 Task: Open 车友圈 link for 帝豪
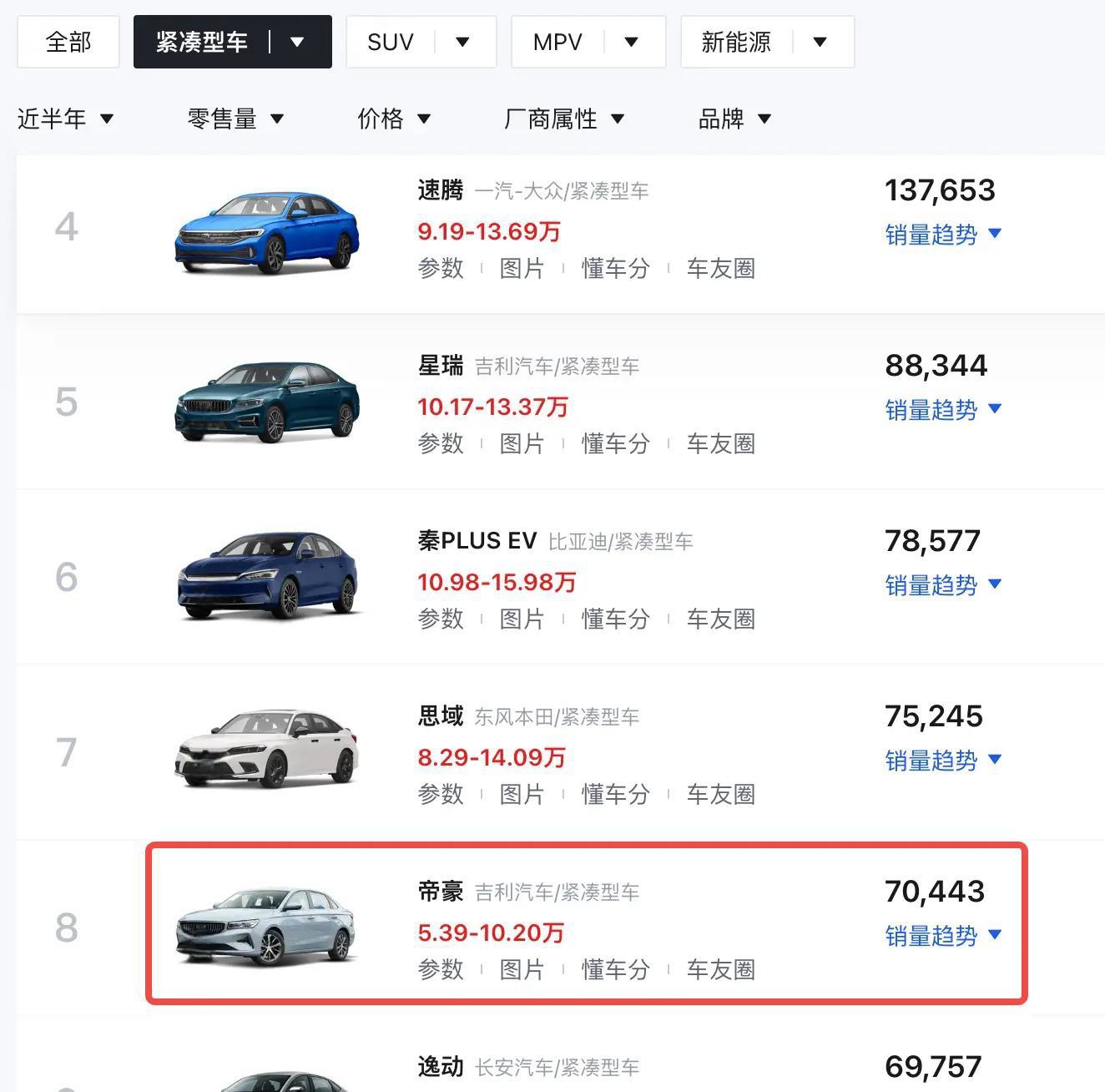coord(721,969)
